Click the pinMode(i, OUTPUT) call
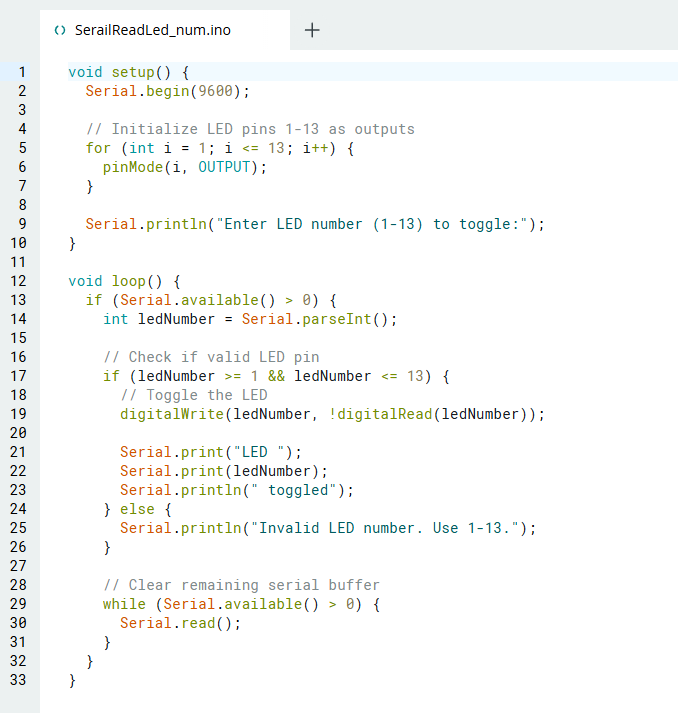 pos(185,167)
